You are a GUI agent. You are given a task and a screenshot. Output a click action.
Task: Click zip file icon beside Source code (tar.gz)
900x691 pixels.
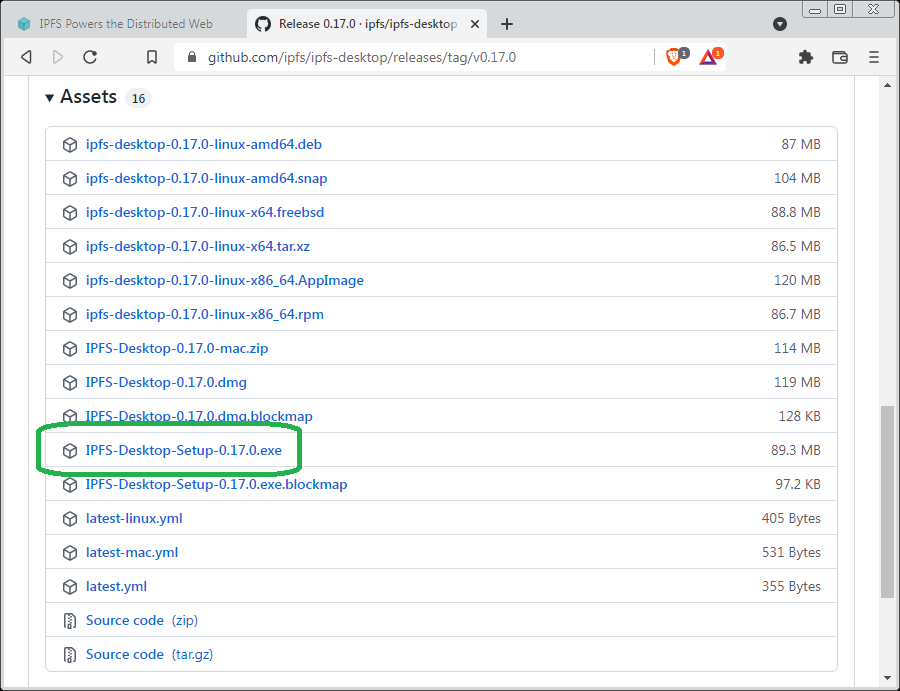tap(69, 655)
